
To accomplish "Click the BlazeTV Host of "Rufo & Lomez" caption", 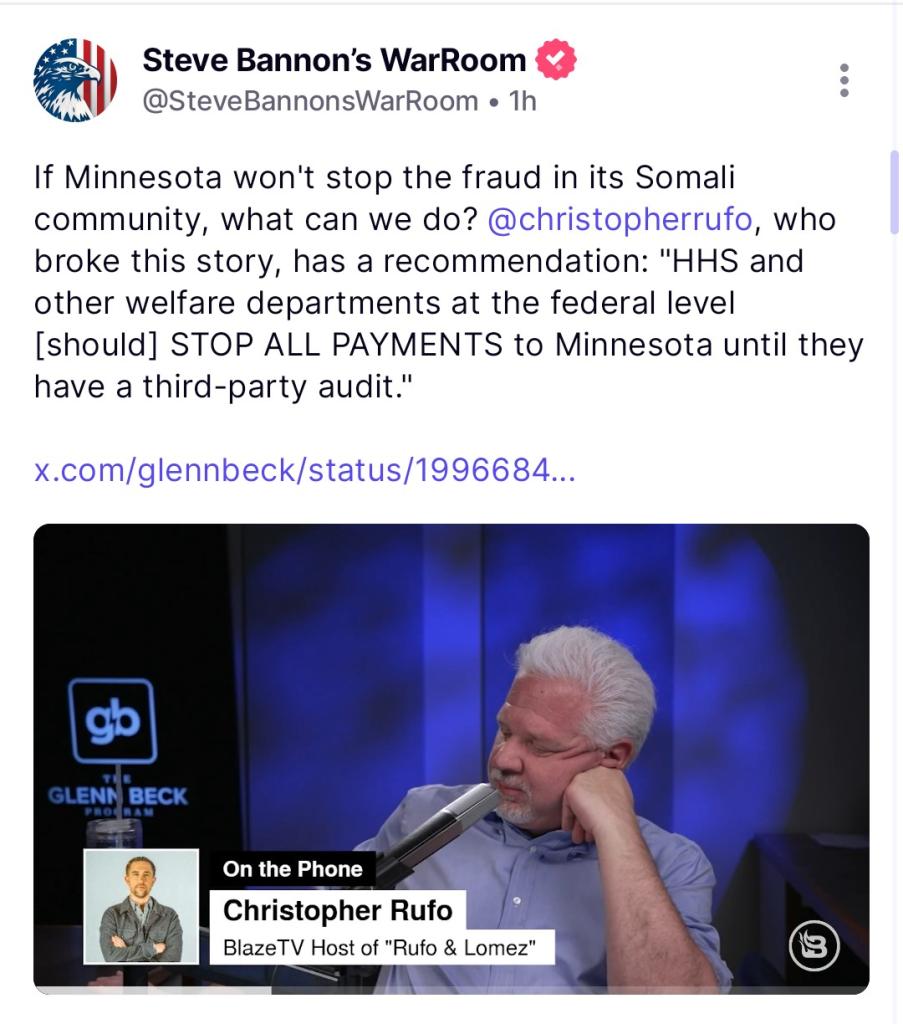I will [382, 947].
